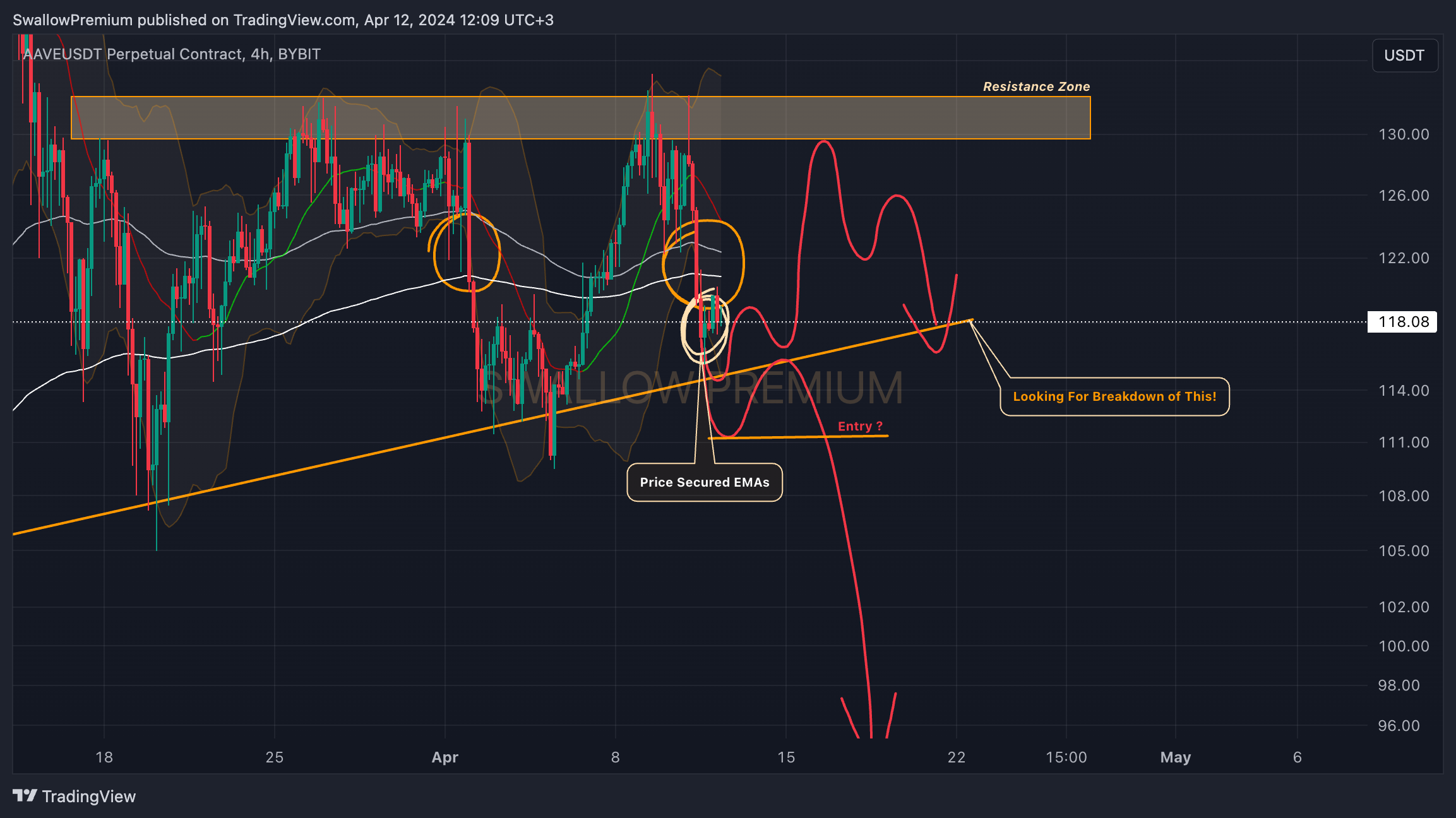The width and height of the screenshot is (1456, 818).
Task: Click the 100.00 price axis label
Action: [1404, 646]
